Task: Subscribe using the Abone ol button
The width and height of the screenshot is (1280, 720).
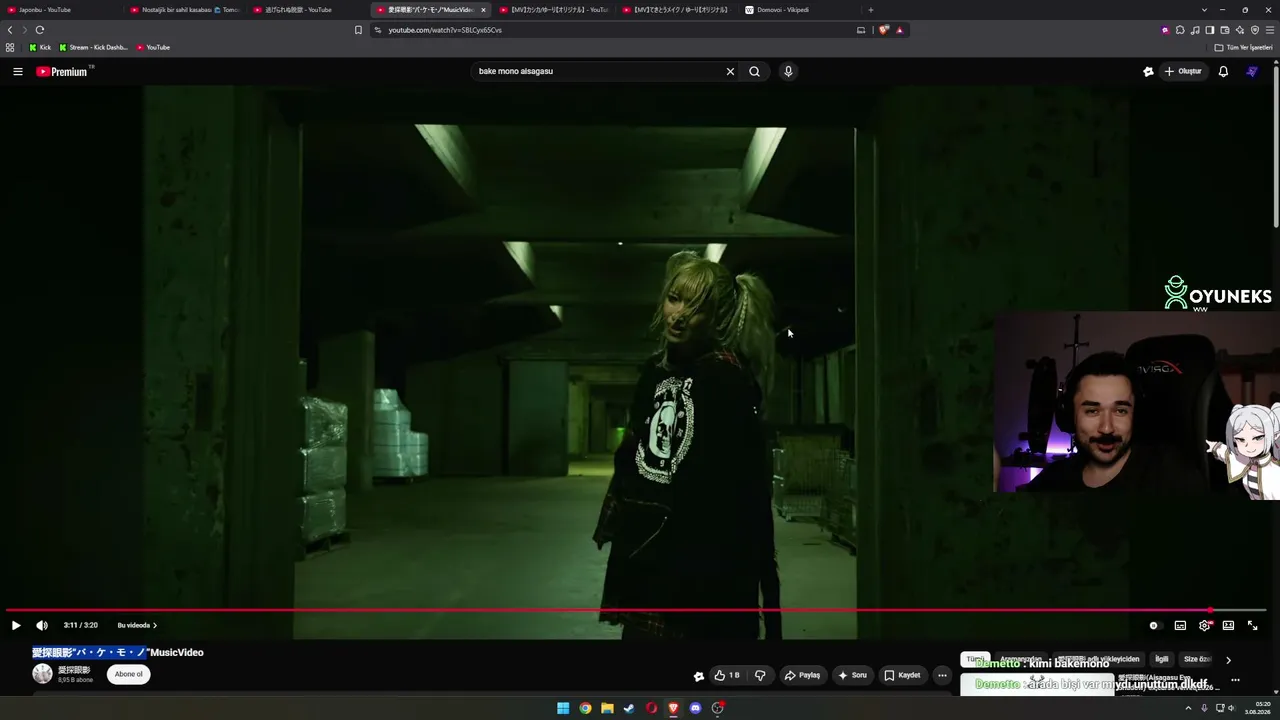Action: (129, 674)
